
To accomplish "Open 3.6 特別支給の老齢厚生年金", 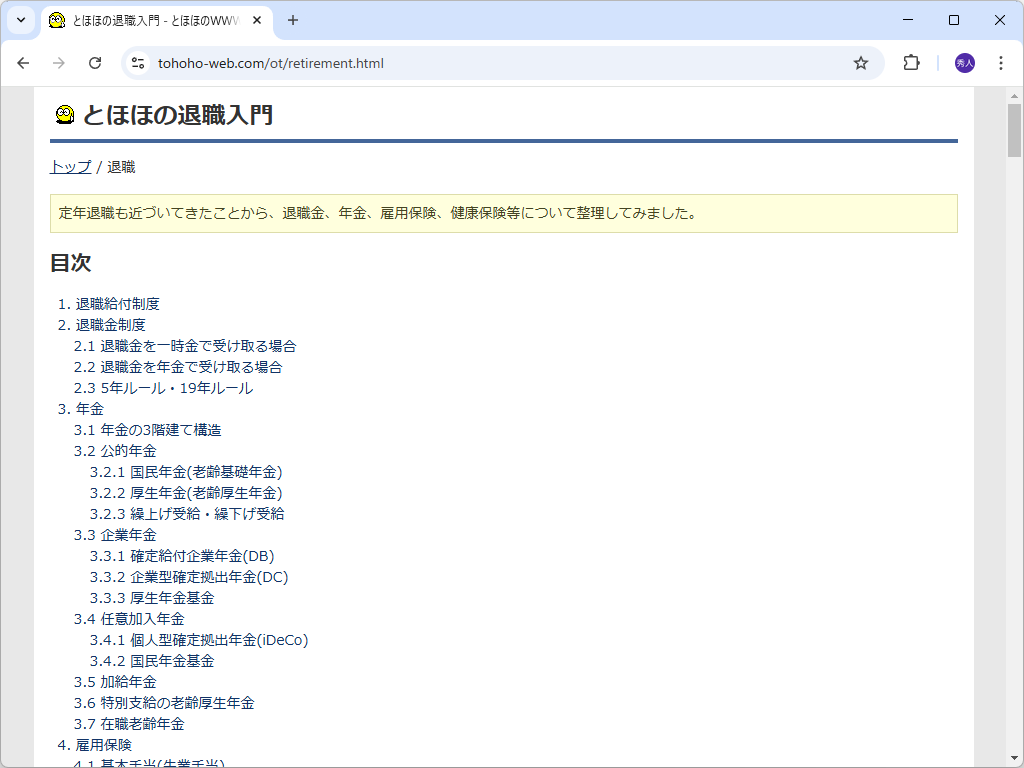I will (164, 703).
